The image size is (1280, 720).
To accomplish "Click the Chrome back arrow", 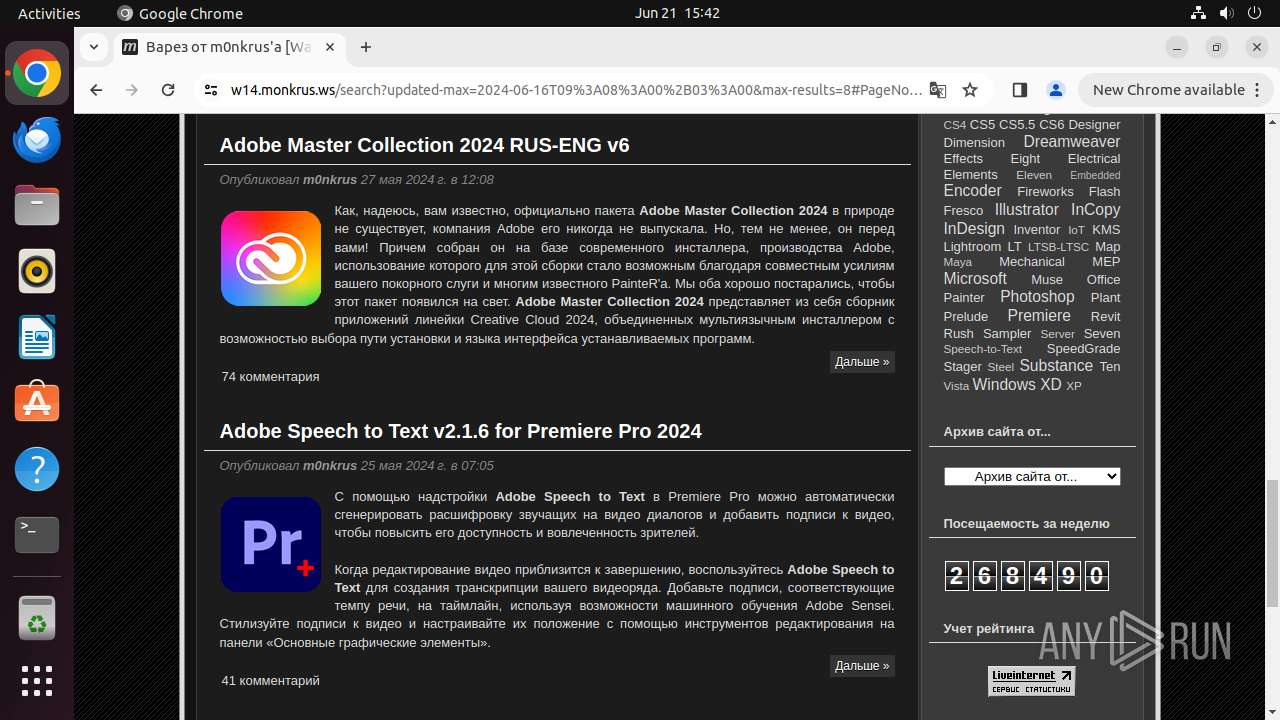I will (96, 90).
